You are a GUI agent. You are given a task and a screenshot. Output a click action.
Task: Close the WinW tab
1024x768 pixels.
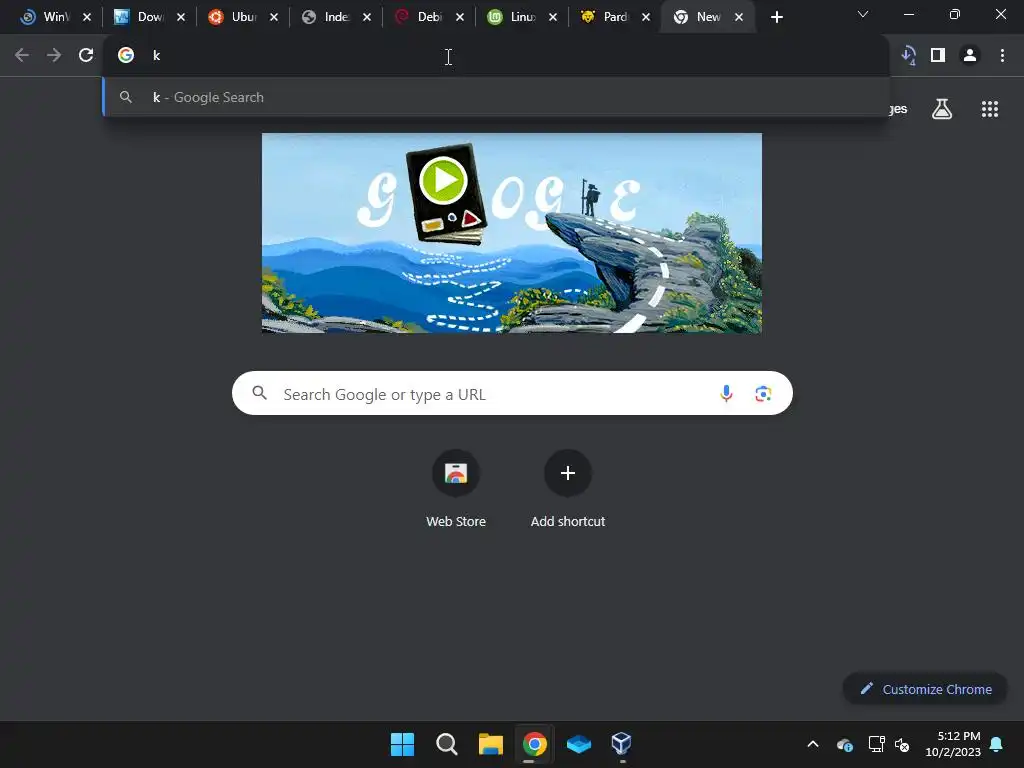click(87, 17)
